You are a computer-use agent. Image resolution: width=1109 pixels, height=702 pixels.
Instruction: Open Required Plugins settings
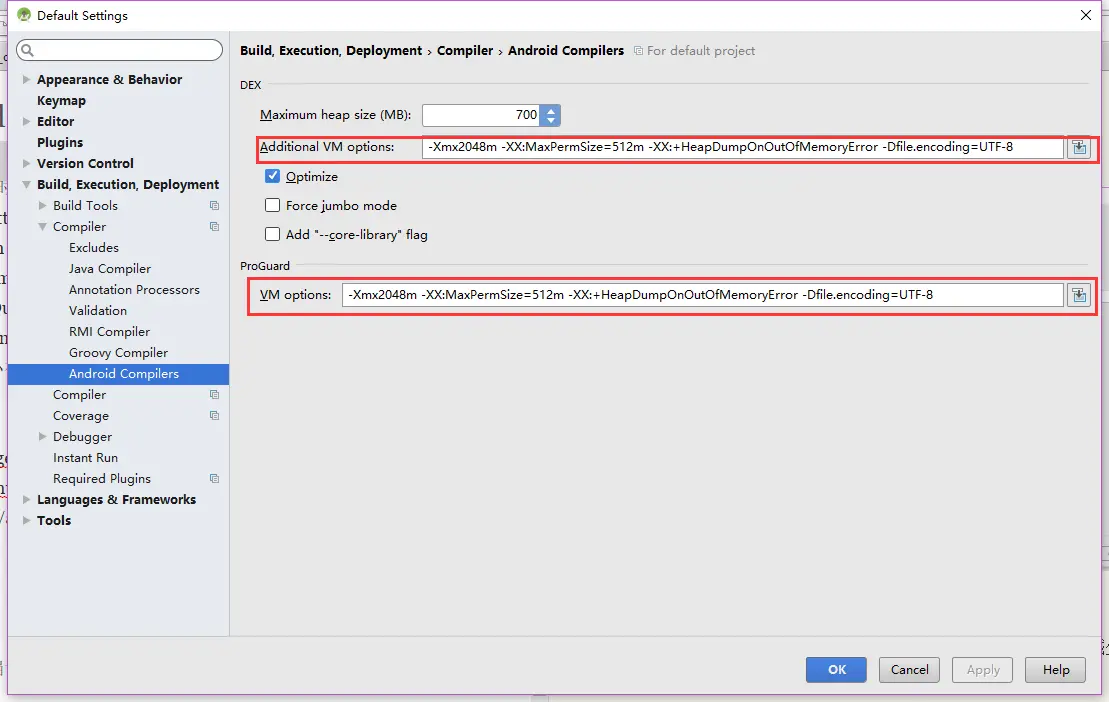(x=102, y=479)
